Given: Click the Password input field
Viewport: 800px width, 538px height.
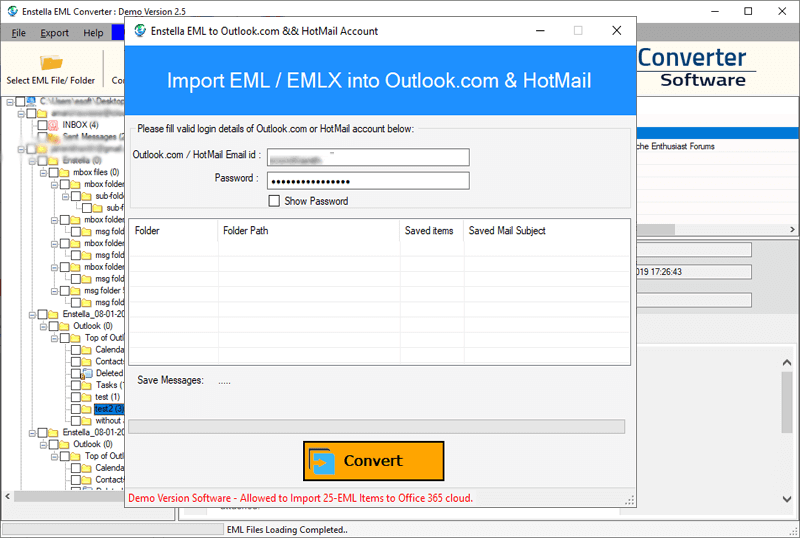Looking at the screenshot, I should [368, 181].
